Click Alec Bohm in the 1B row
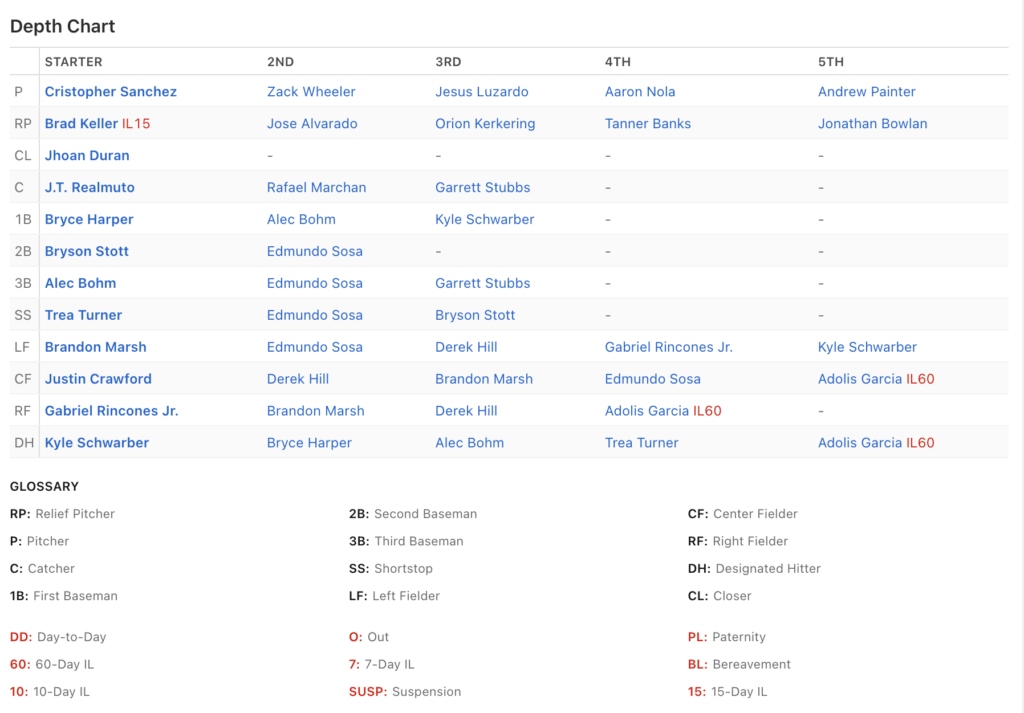This screenshot has height=713, width=1024. tap(300, 219)
